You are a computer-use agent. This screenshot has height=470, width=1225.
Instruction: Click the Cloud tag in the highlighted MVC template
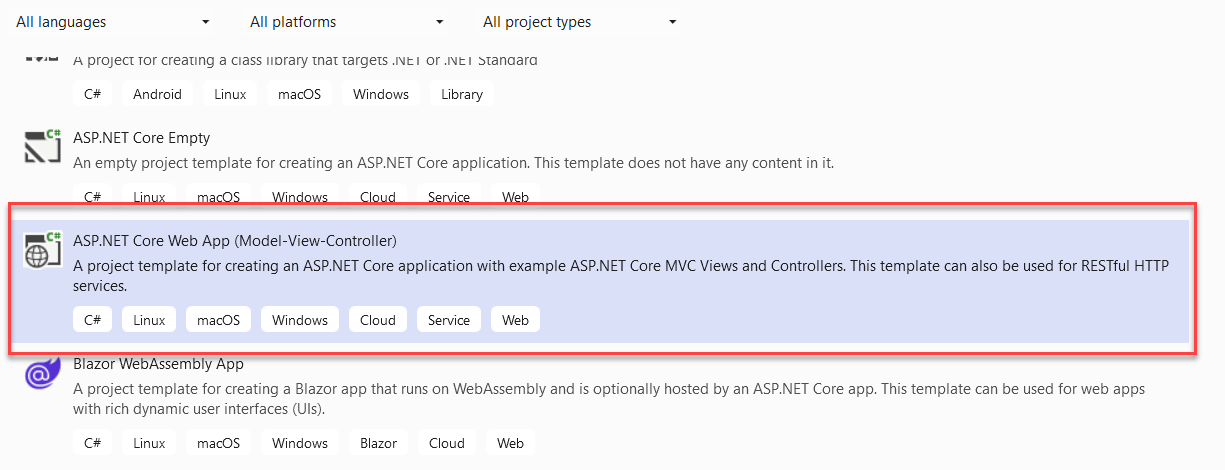tap(378, 320)
